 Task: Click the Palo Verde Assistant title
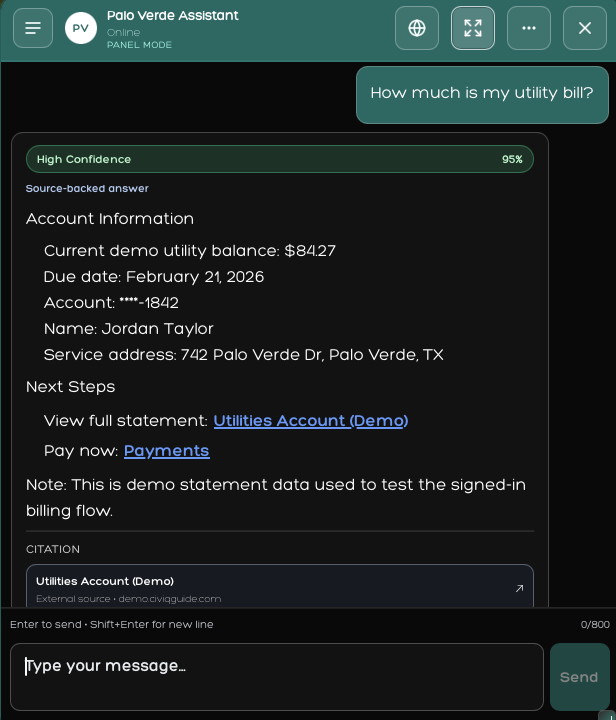click(173, 16)
